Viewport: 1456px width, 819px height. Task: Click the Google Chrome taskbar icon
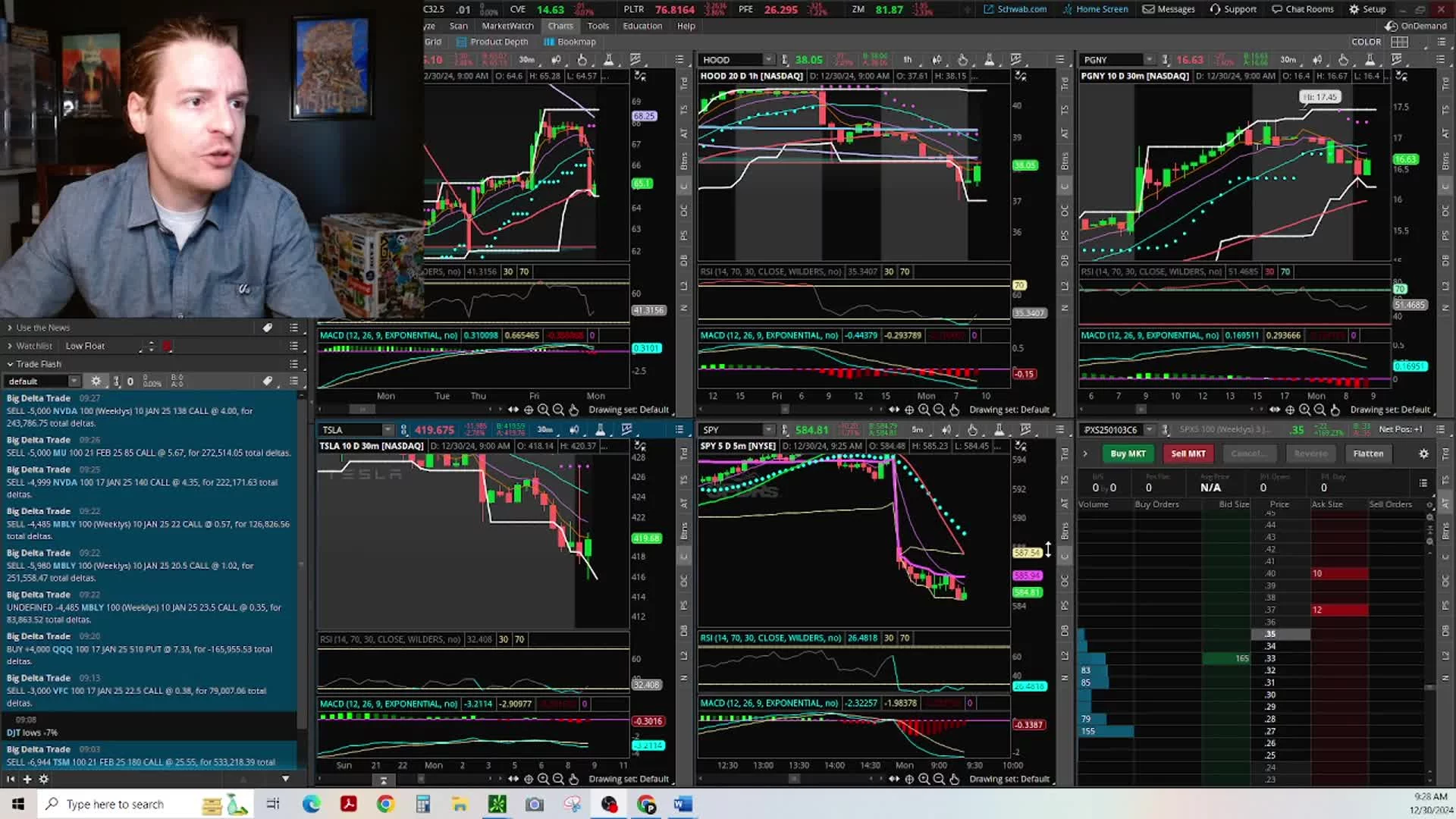[x=385, y=804]
